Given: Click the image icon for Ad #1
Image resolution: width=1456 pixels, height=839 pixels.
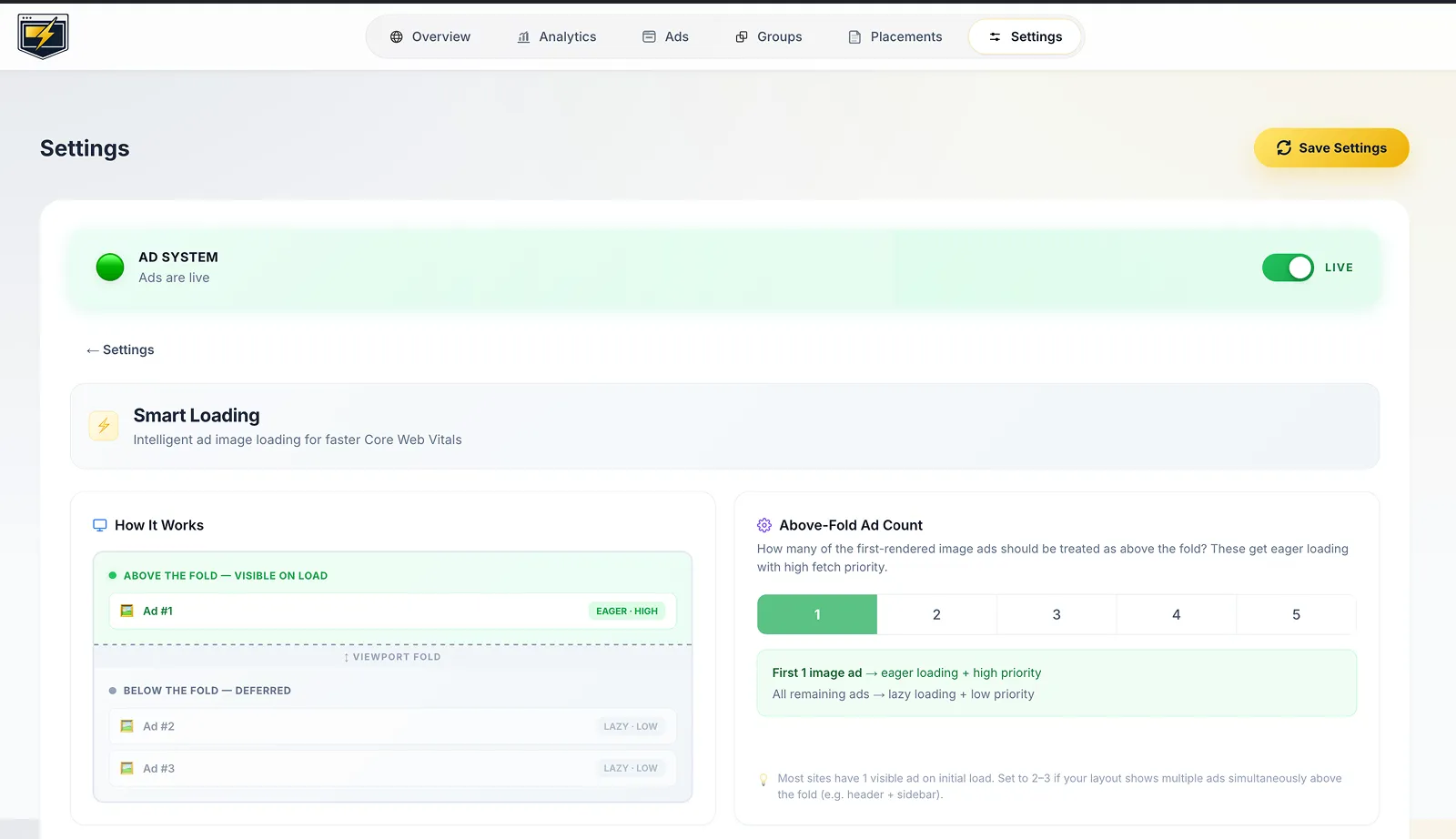Looking at the screenshot, I should pos(127,611).
